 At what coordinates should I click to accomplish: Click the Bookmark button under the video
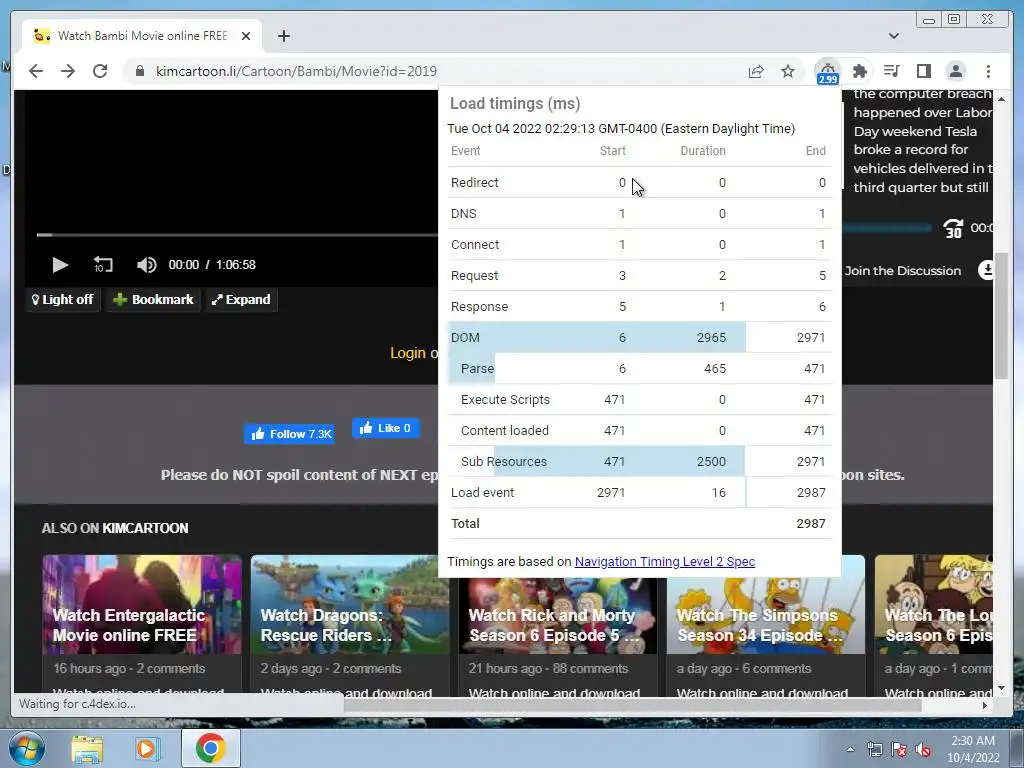coord(153,300)
